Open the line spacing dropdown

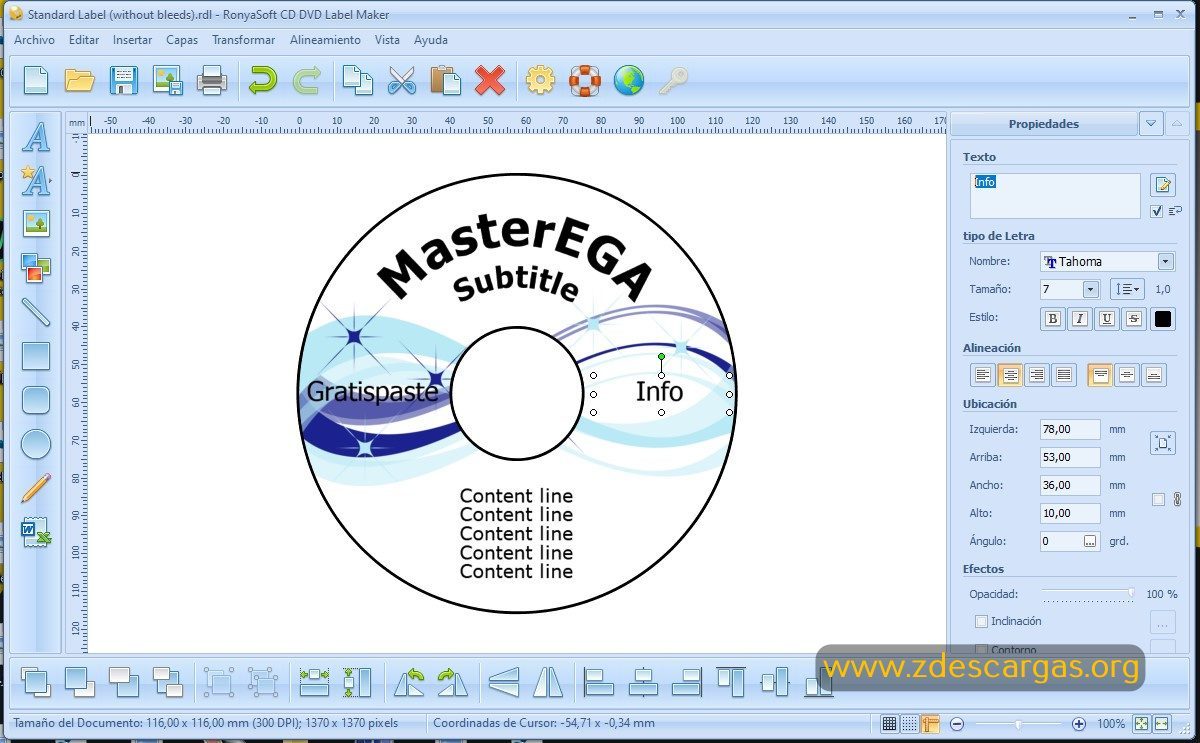(x=1127, y=290)
